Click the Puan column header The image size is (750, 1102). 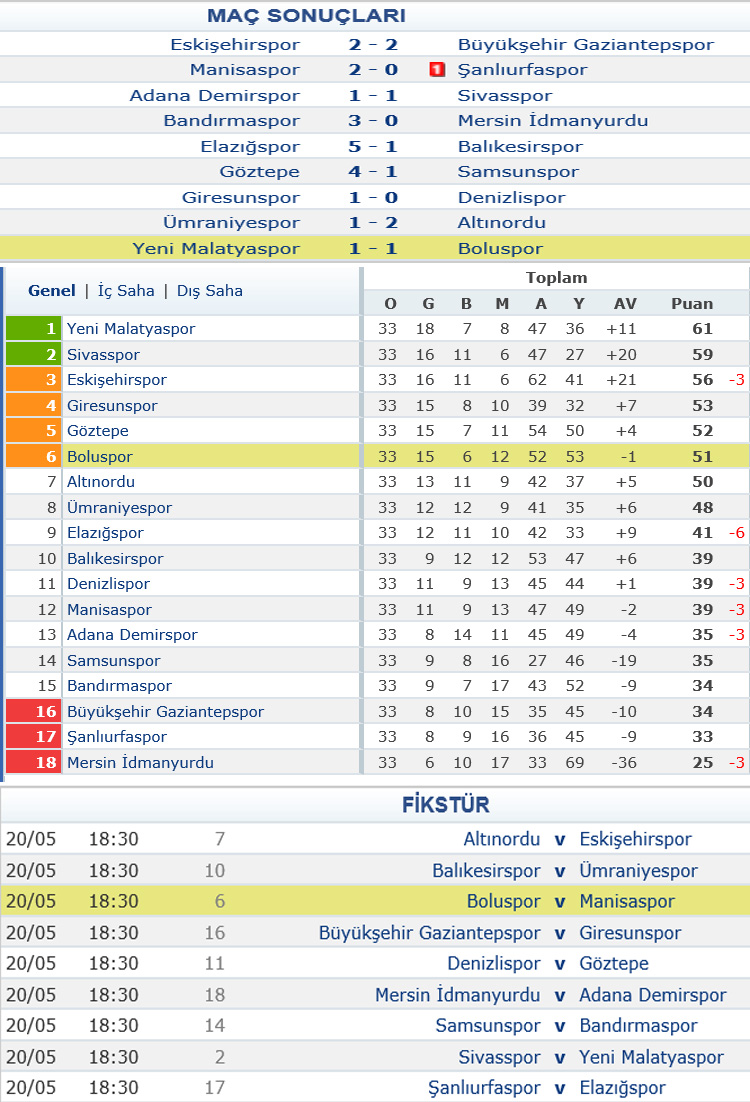(692, 304)
